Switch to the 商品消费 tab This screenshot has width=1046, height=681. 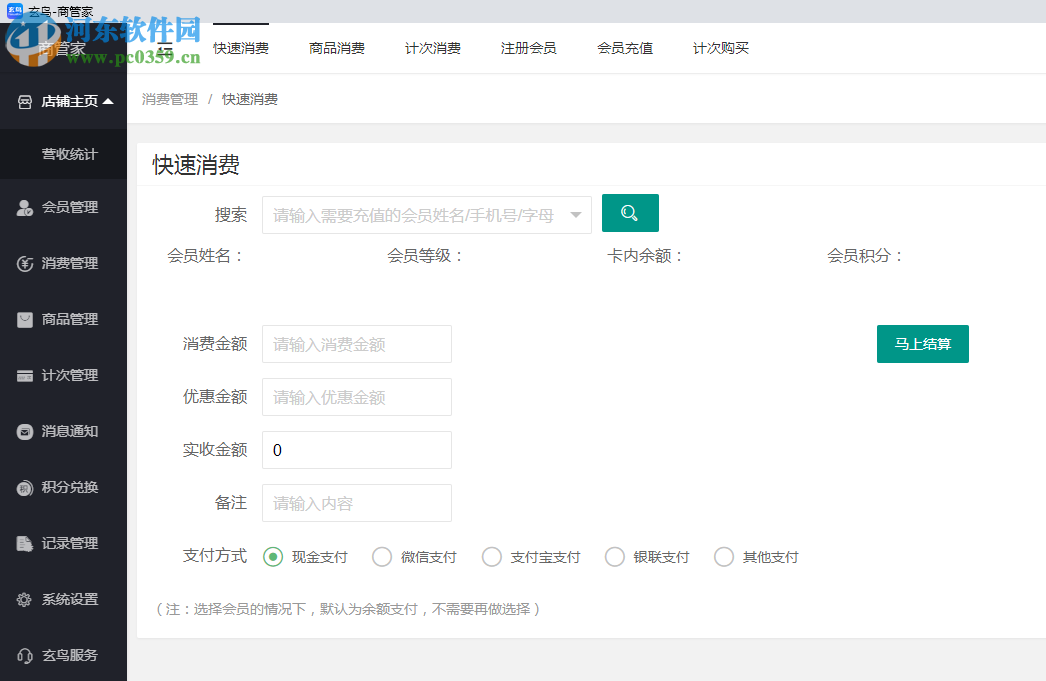pos(337,47)
